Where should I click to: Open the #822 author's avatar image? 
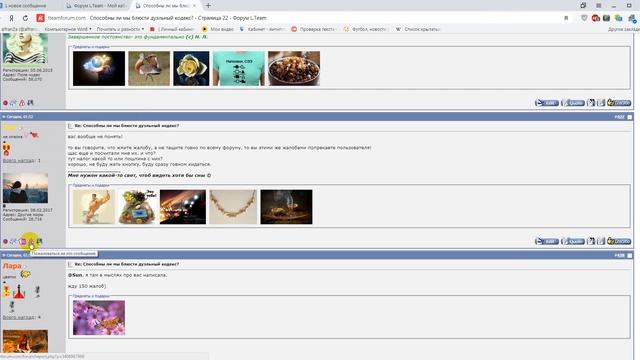(25, 188)
